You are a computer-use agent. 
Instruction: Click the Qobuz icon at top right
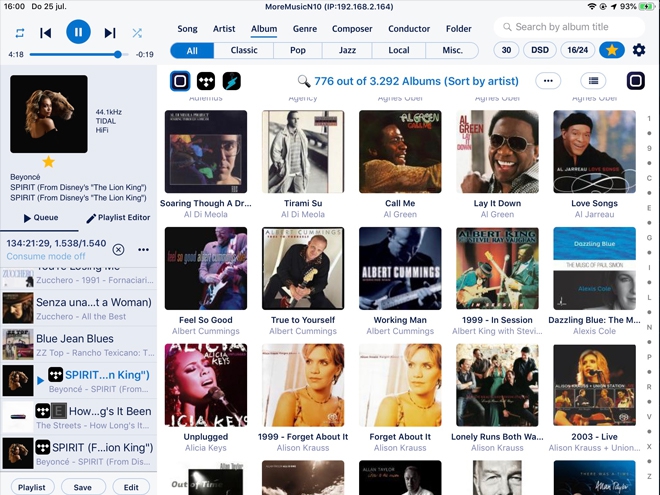pyautogui.click(x=636, y=81)
